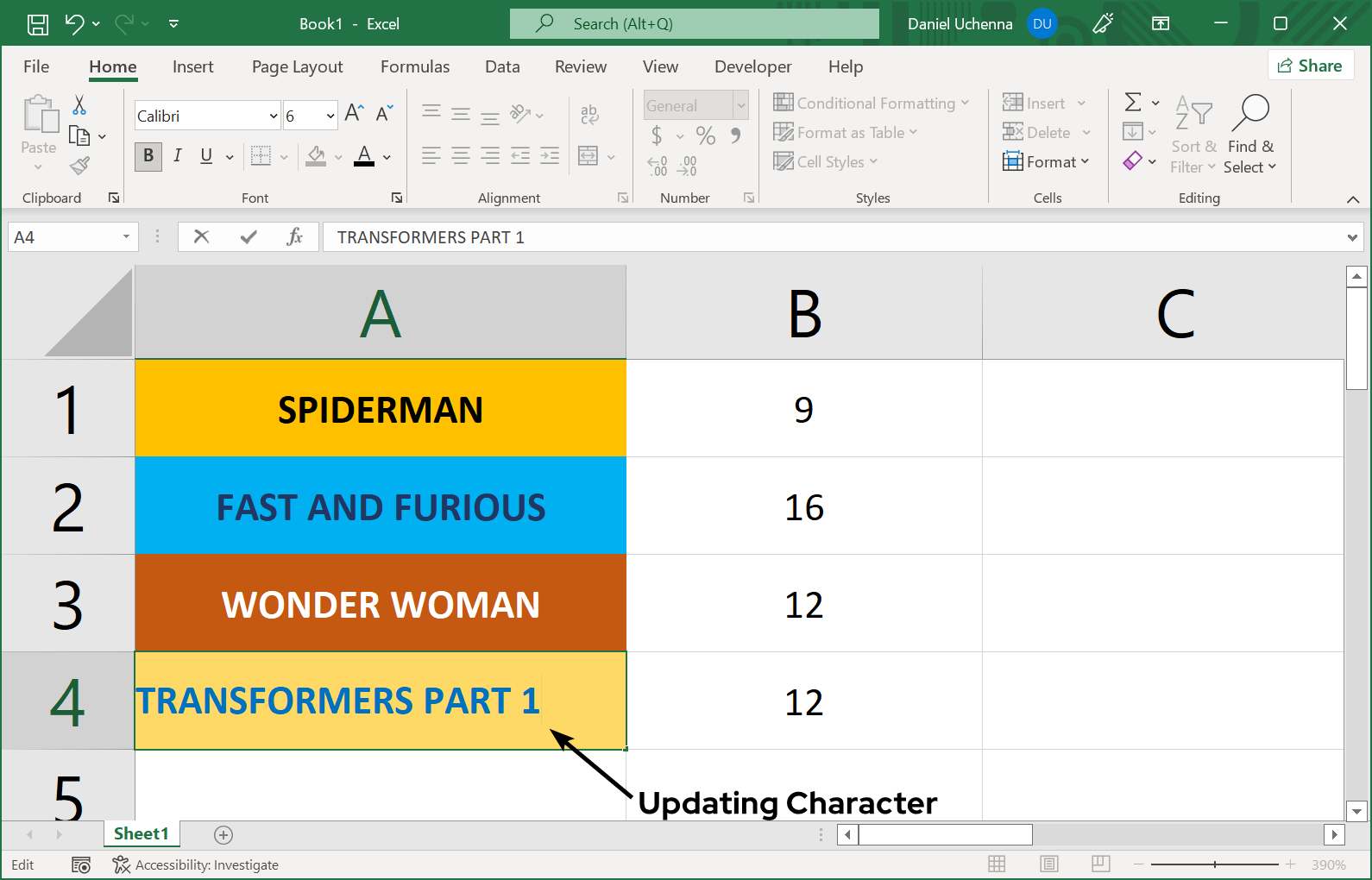This screenshot has width=1372, height=880.
Task: Click the Orientation angled text icon
Action: [519, 113]
